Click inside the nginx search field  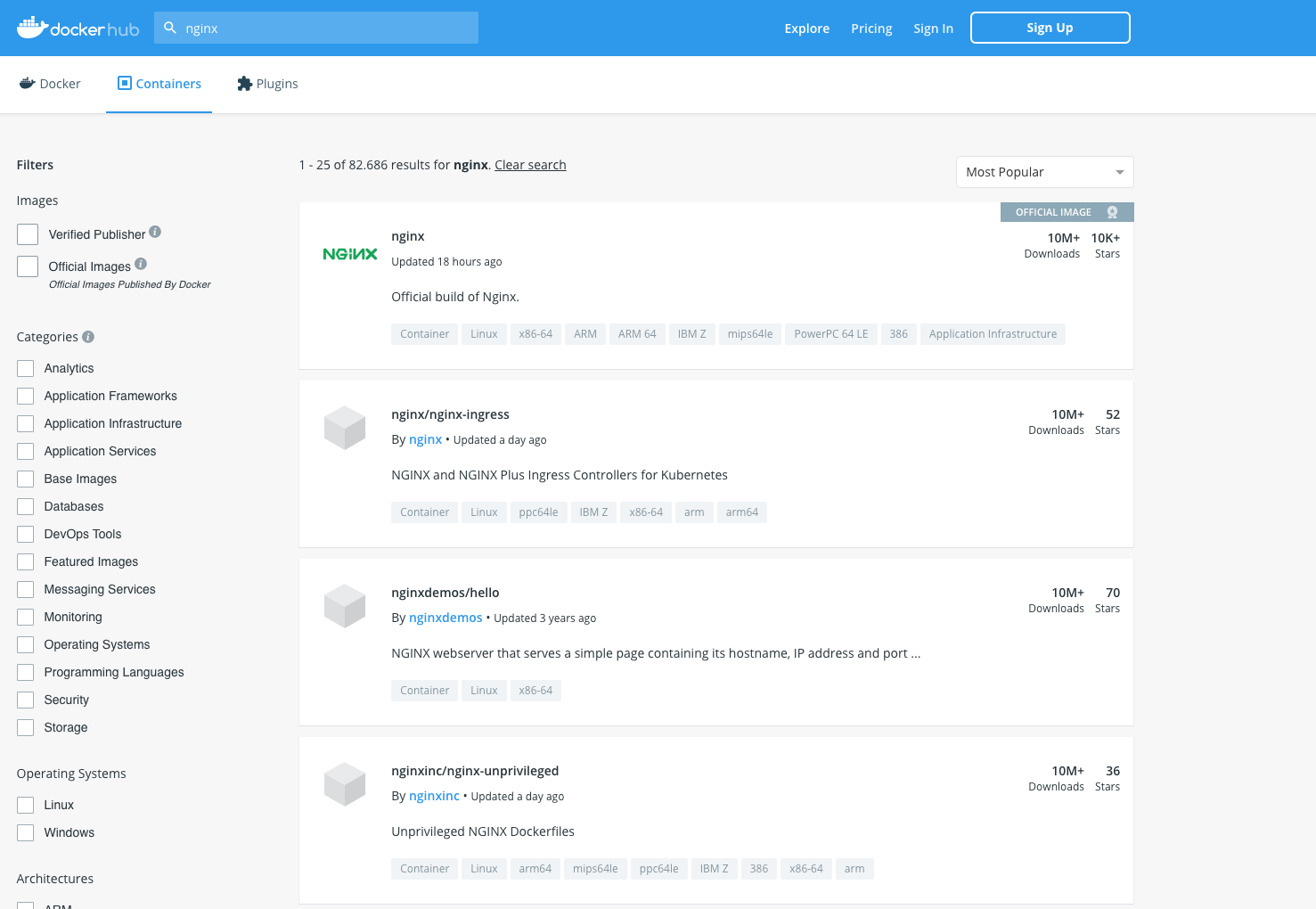coord(321,28)
